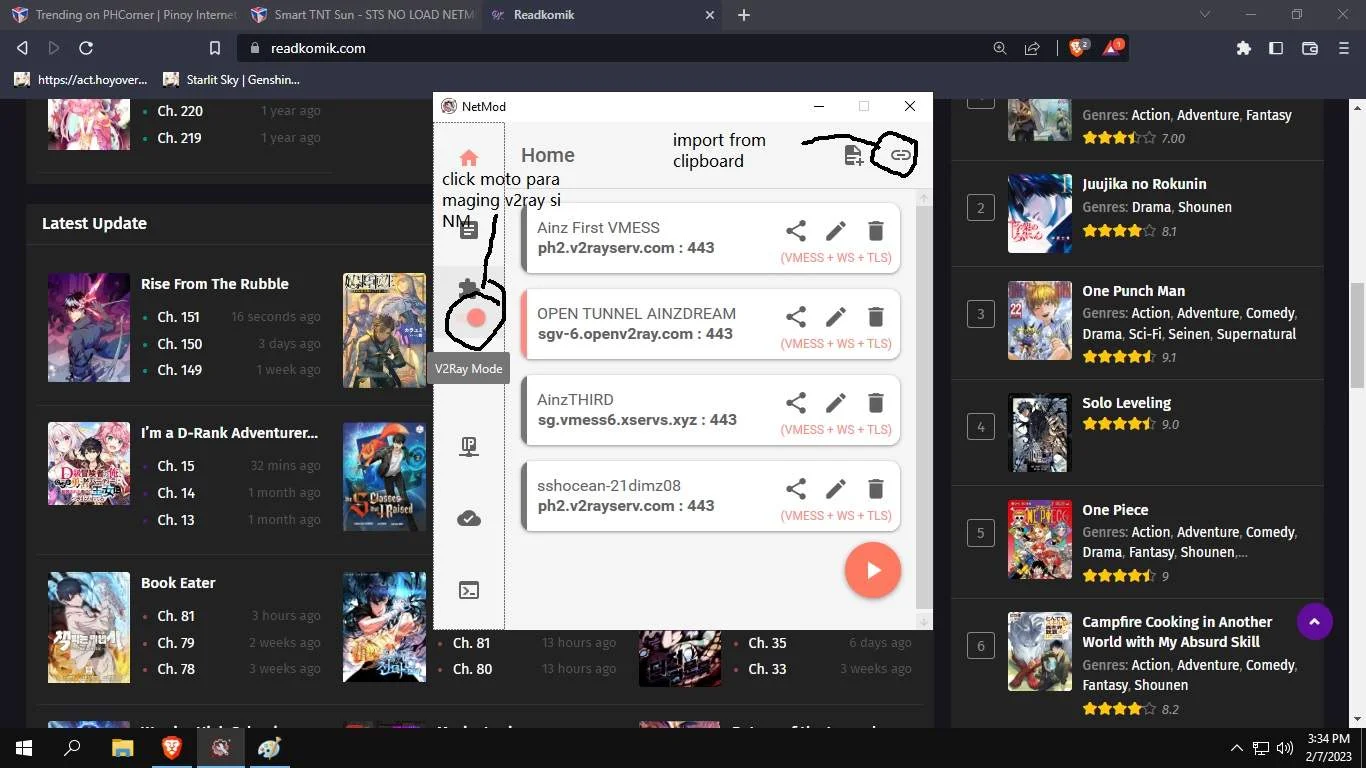Toggle the browser sidebar panel icon

pyautogui.click(x=1276, y=48)
